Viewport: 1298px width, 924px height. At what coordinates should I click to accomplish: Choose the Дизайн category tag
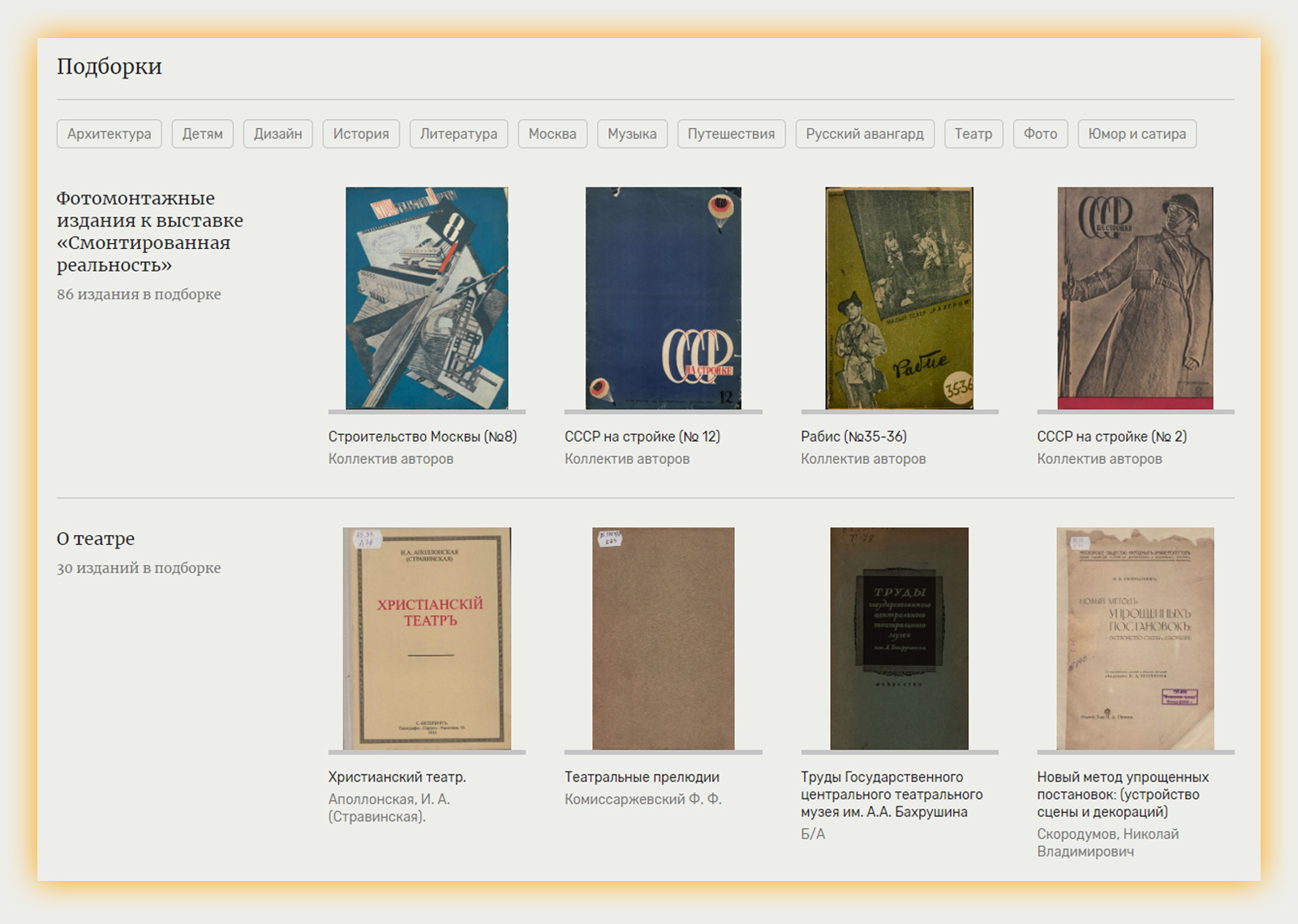(277, 134)
